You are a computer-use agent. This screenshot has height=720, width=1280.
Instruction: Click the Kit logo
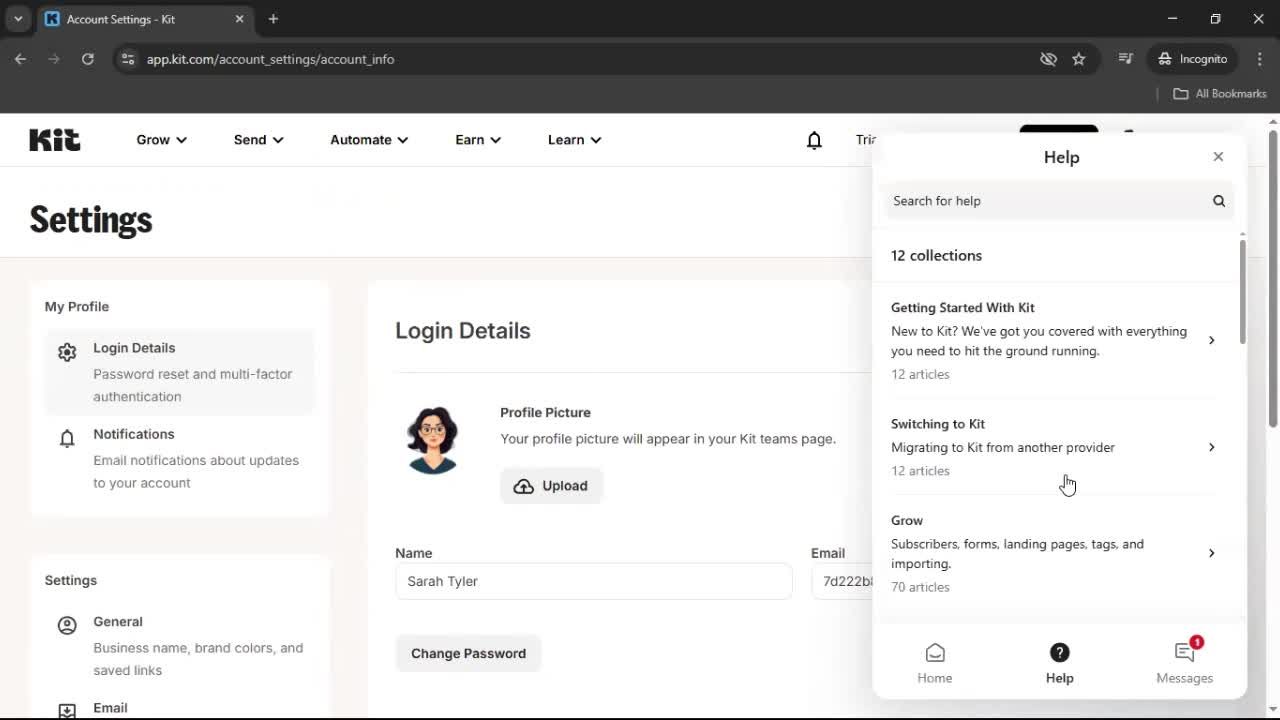click(x=54, y=140)
